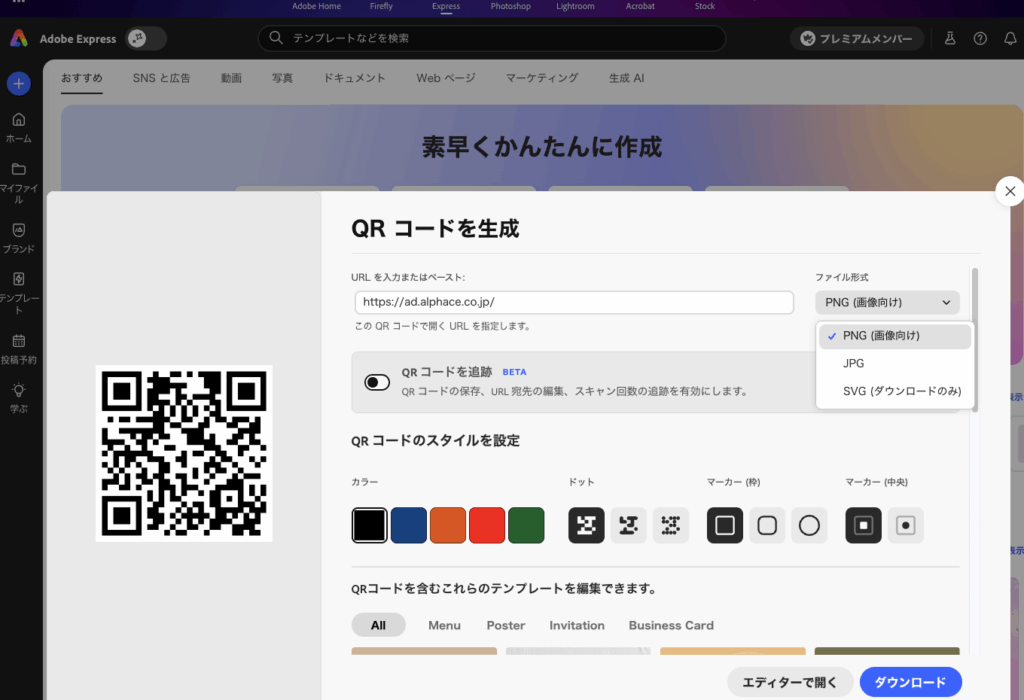Click the help question mark icon
Viewport: 1024px width, 700px height.
point(980,38)
